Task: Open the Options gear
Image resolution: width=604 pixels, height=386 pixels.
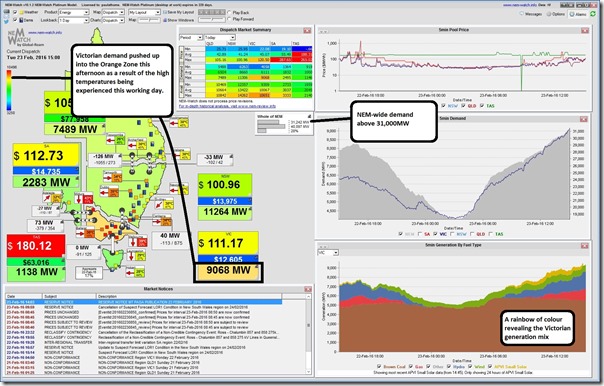Action: coord(555,14)
